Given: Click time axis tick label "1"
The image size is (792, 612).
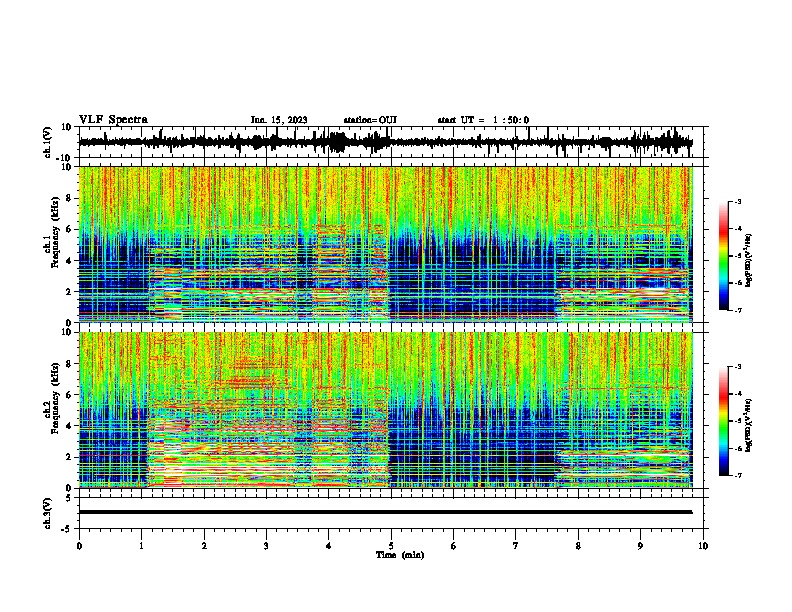Looking at the screenshot, I should click(141, 546).
